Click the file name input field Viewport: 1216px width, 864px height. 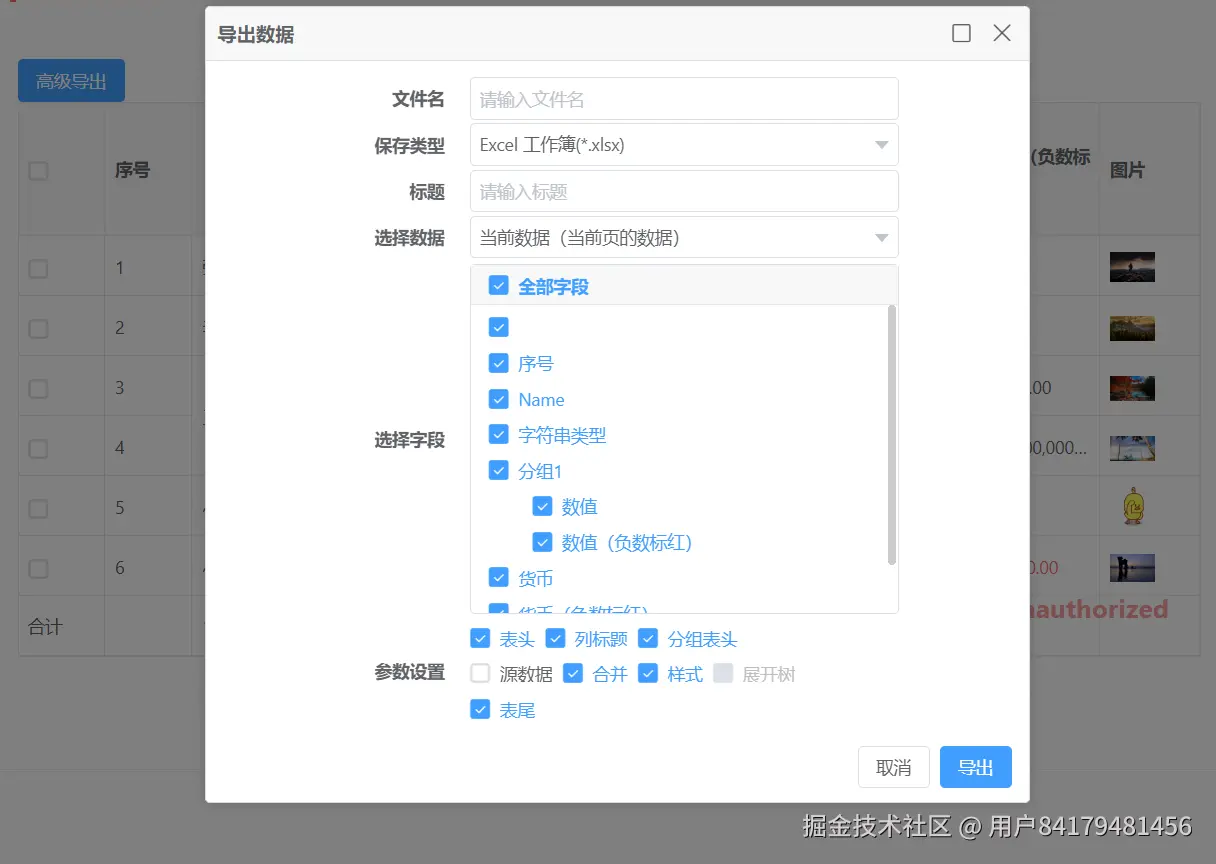point(684,98)
